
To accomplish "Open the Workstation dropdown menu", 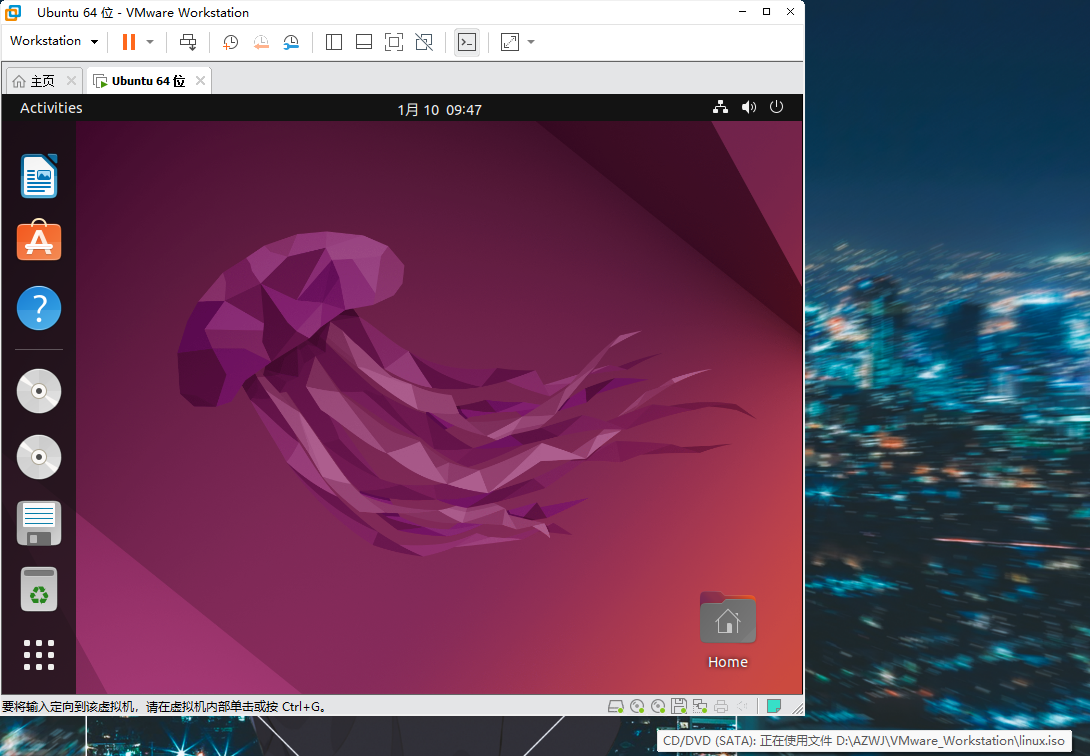I will pyautogui.click(x=54, y=41).
